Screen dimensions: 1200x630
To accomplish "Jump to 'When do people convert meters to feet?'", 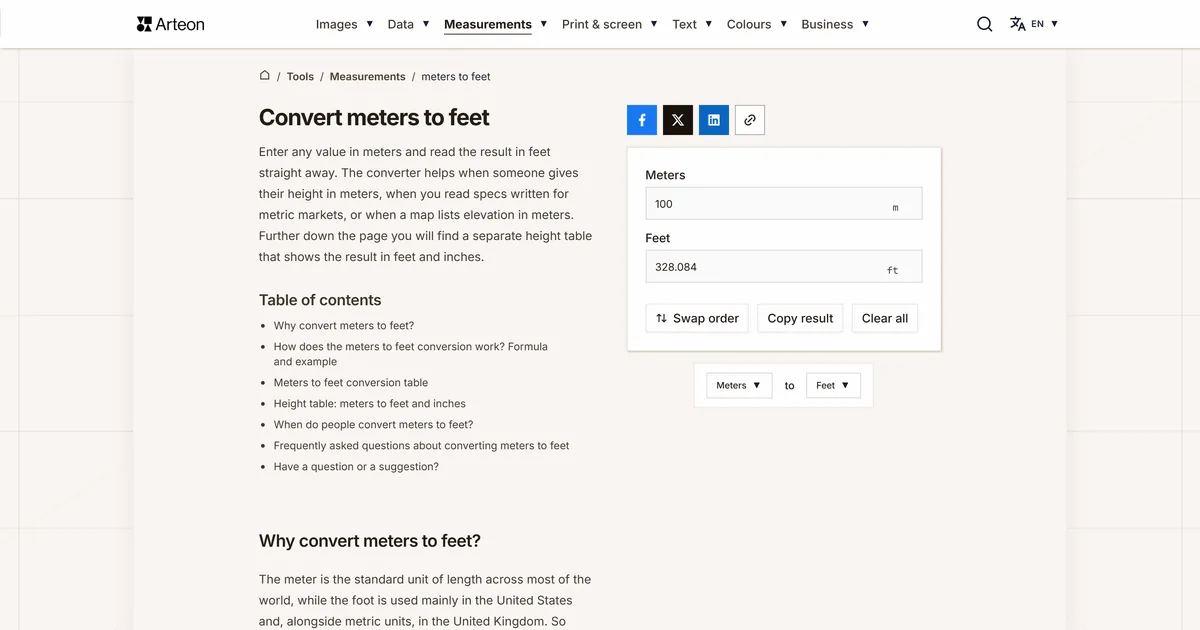I will click(374, 424).
